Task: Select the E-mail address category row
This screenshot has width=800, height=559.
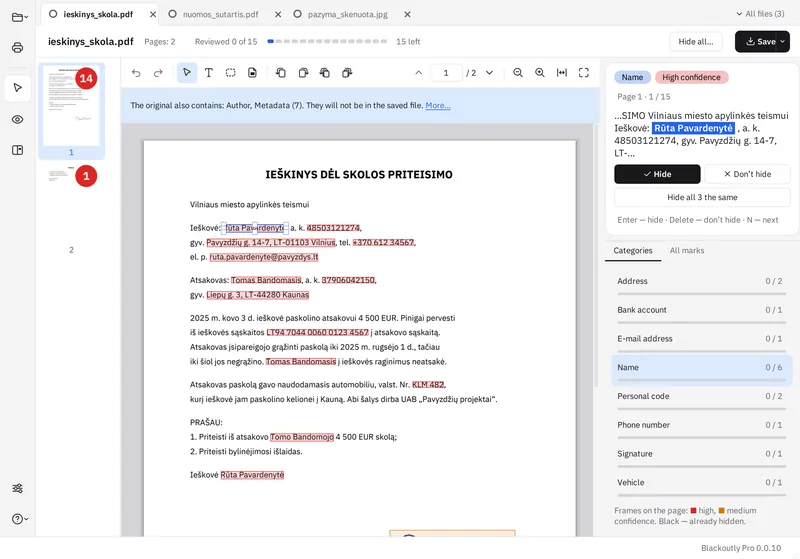Action: [x=702, y=340]
